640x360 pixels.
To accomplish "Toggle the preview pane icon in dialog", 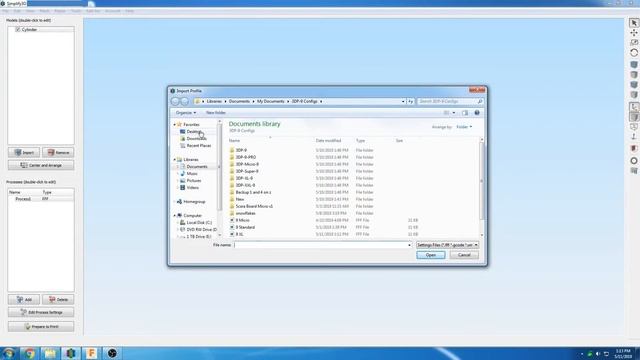I will 465,113.
